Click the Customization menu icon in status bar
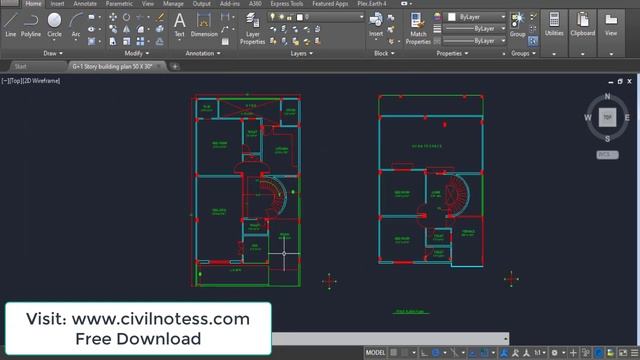This screenshot has height=360, width=640. click(x=635, y=353)
